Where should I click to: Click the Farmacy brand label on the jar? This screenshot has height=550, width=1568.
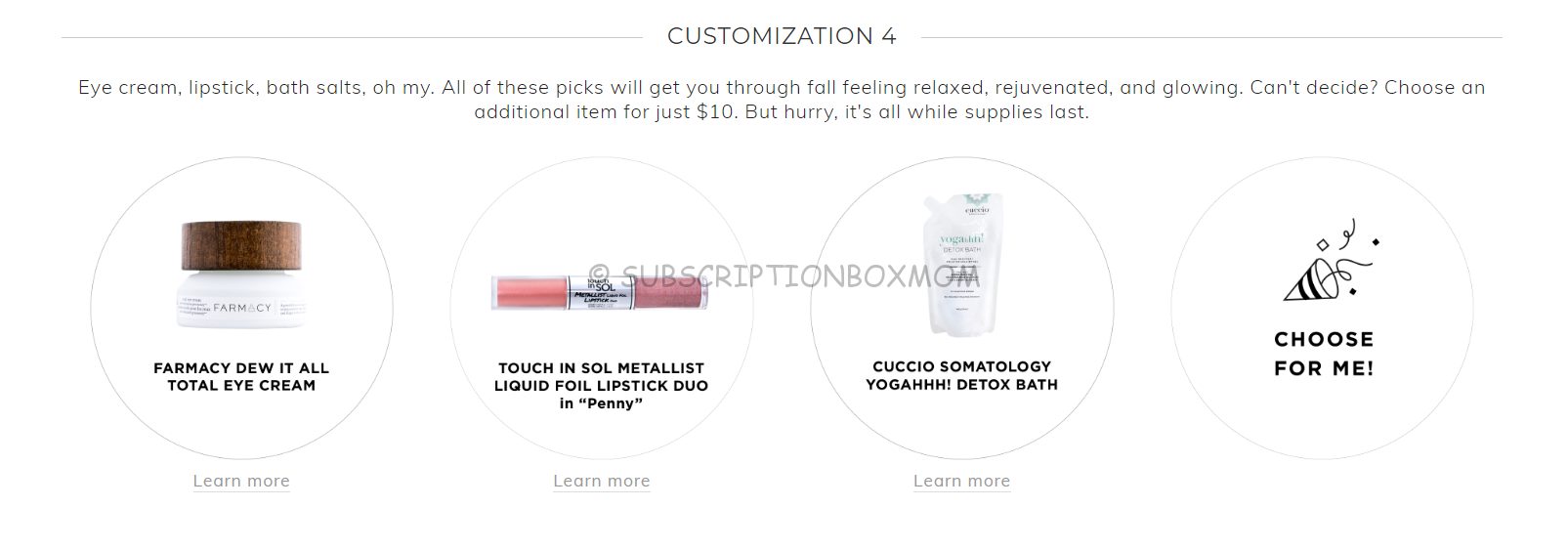pos(242,308)
